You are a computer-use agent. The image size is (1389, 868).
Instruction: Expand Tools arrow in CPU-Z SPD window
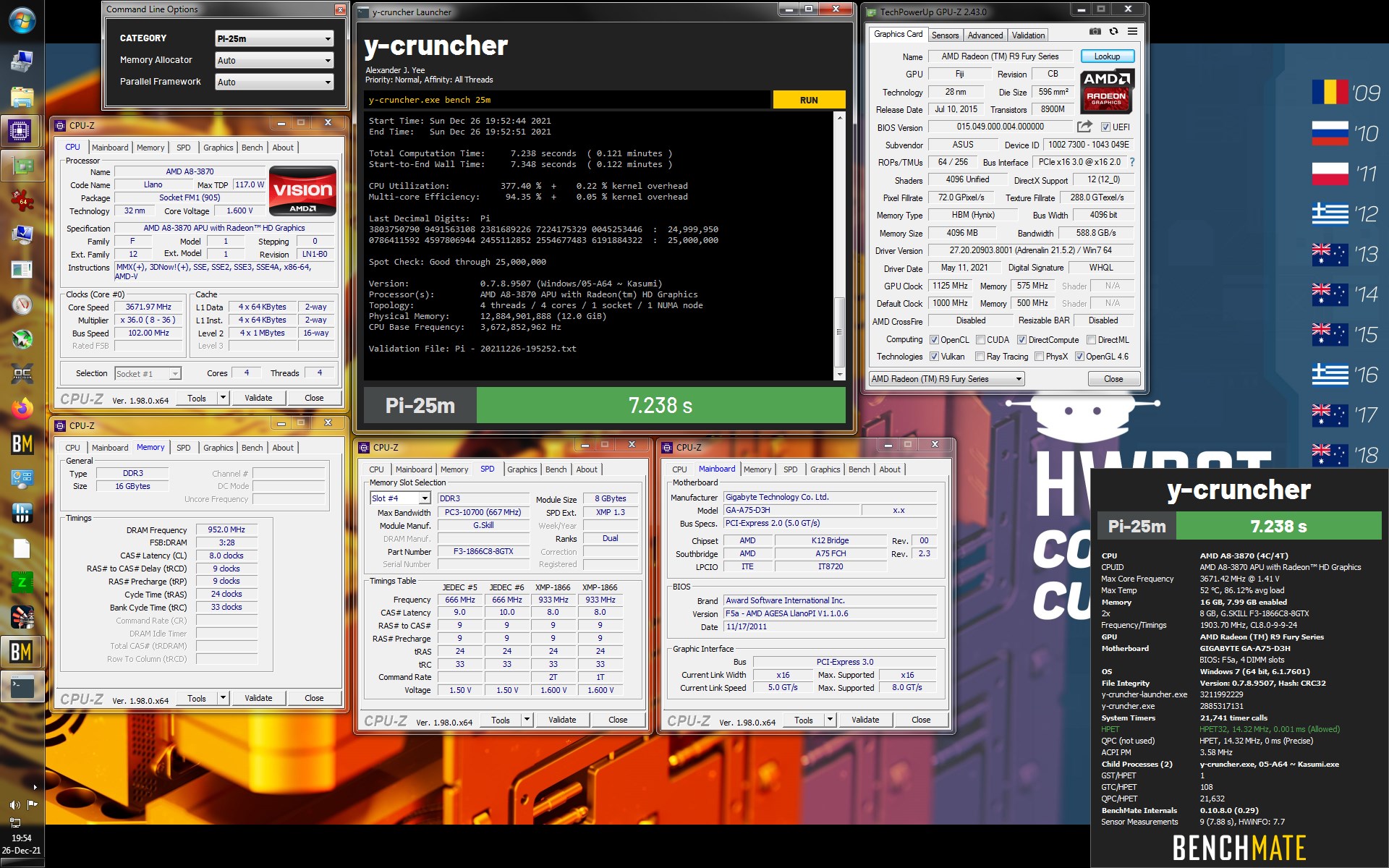click(x=527, y=720)
